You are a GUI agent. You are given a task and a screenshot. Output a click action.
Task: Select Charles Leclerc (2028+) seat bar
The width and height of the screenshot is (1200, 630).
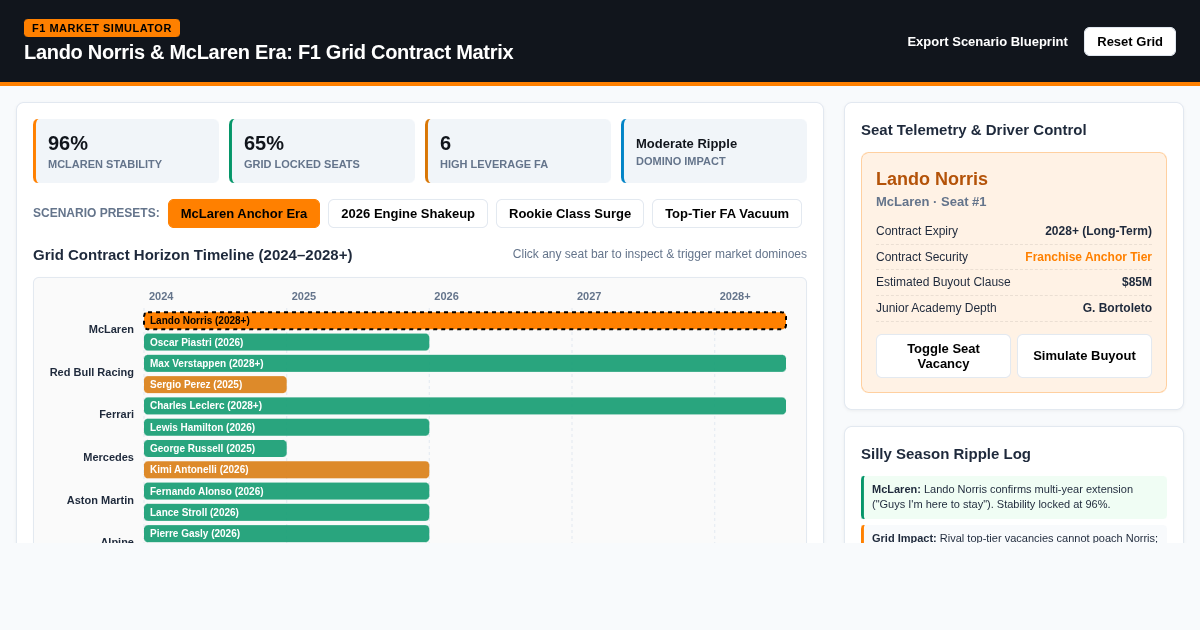pos(465,406)
